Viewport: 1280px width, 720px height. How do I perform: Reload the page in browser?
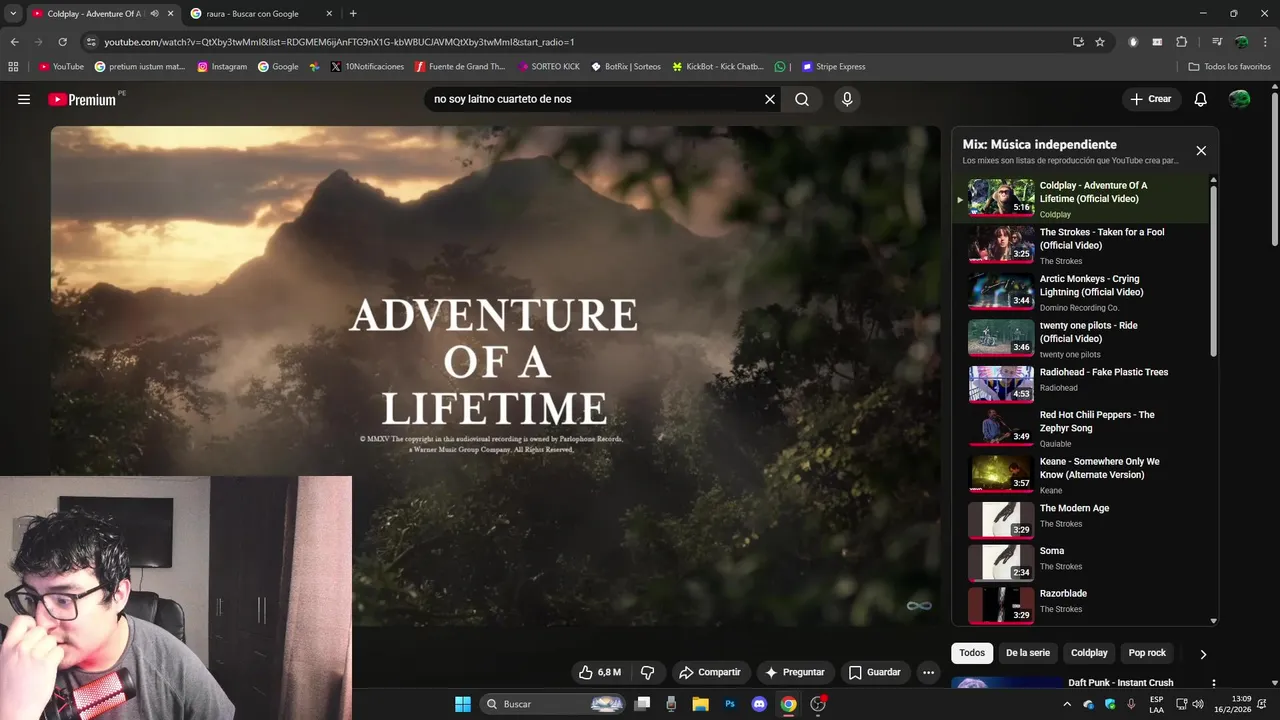tap(62, 42)
